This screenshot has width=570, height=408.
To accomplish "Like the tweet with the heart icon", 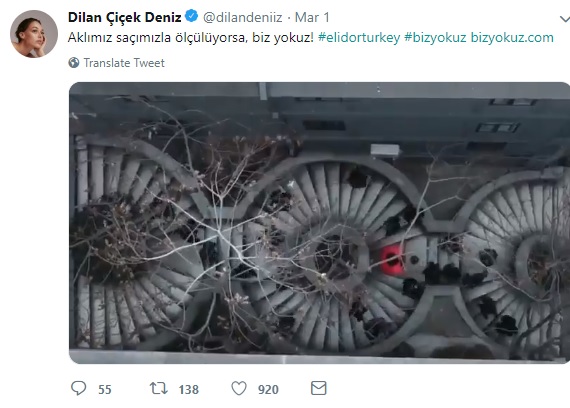I will (239, 388).
